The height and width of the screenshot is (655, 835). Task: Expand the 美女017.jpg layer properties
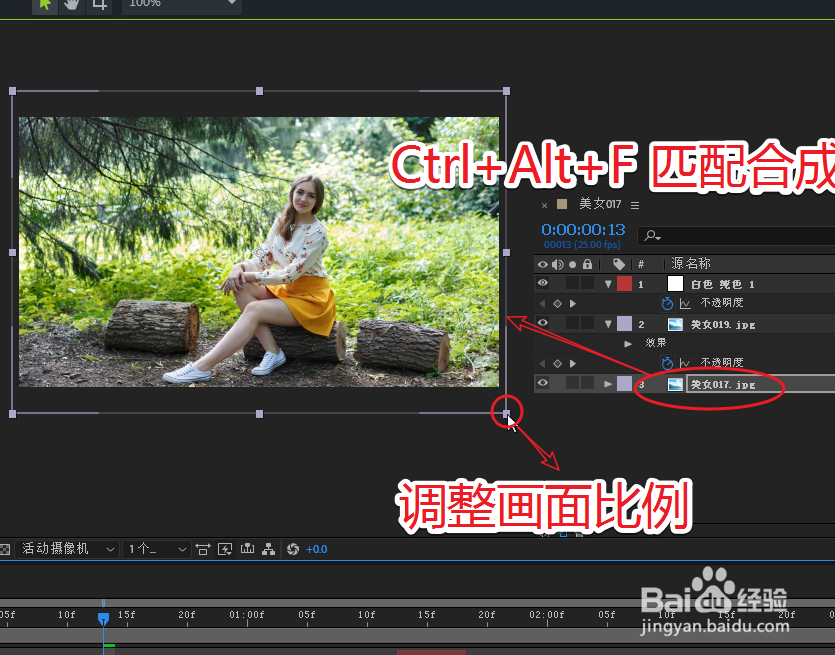[x=608, y=384]
